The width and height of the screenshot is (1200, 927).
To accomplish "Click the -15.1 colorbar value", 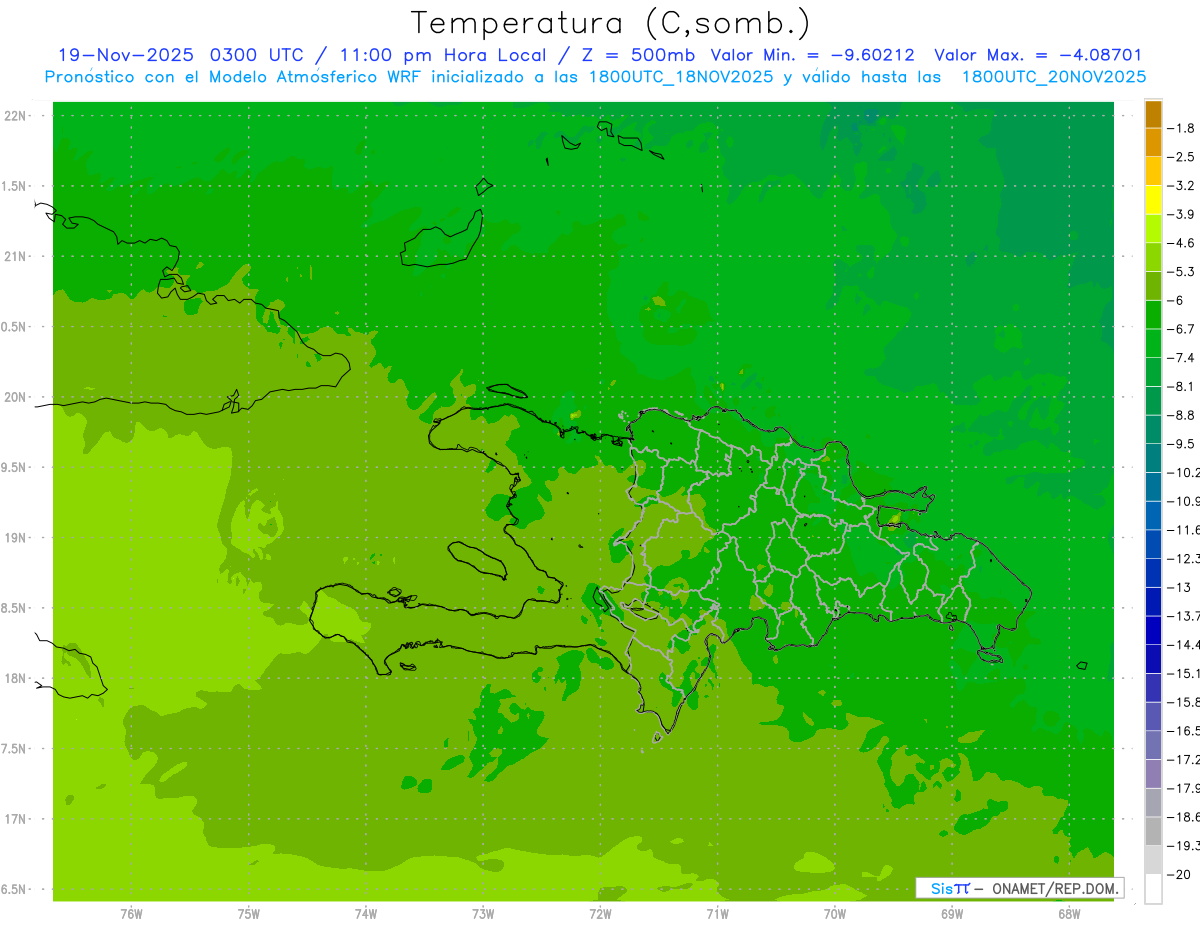I will pyautogui.click(x=1183, y=673).
